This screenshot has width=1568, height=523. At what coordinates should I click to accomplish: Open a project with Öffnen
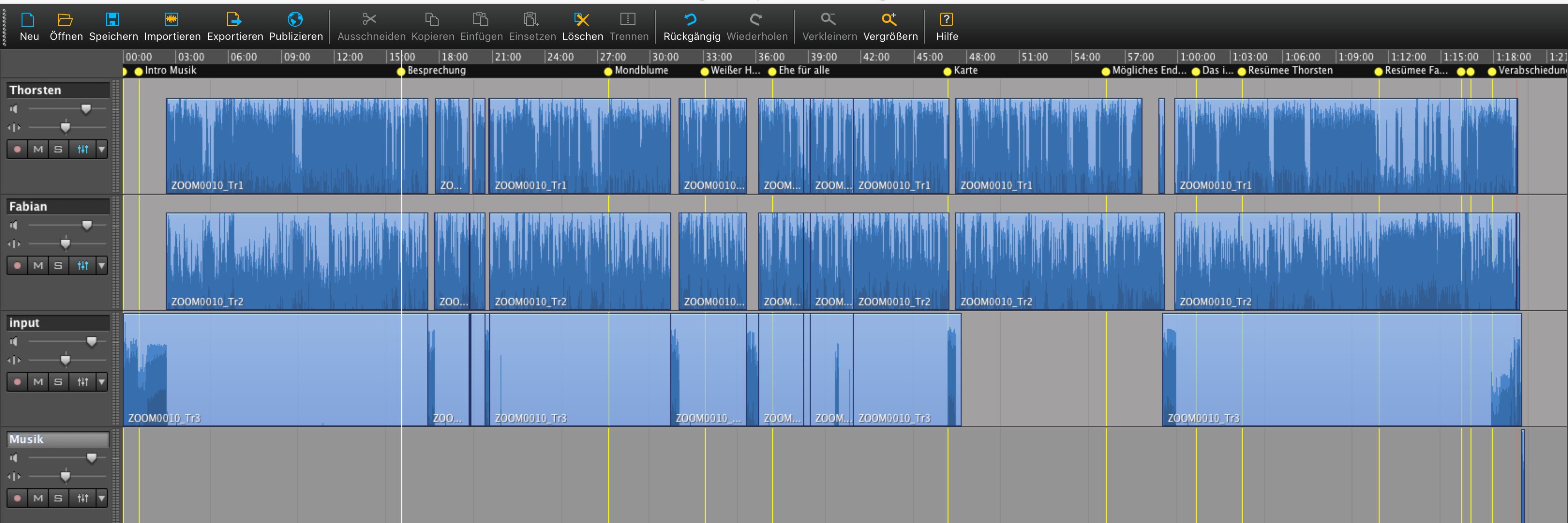point(66,27)
